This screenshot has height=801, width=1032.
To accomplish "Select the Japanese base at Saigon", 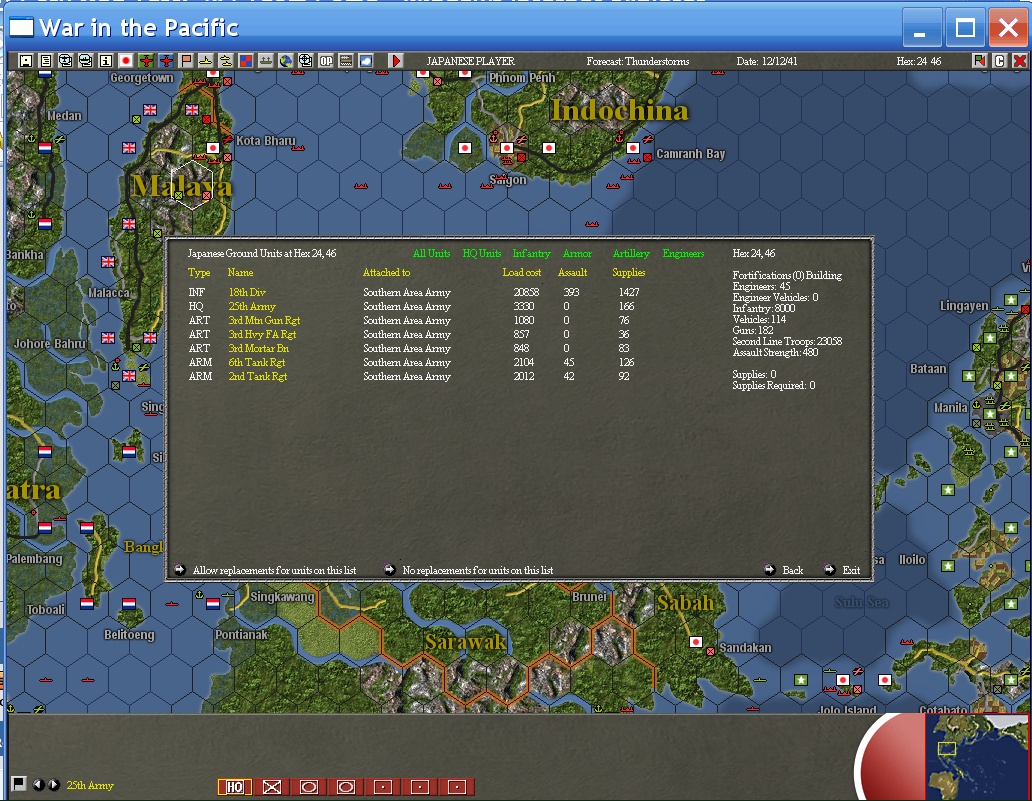I will 507,148.
